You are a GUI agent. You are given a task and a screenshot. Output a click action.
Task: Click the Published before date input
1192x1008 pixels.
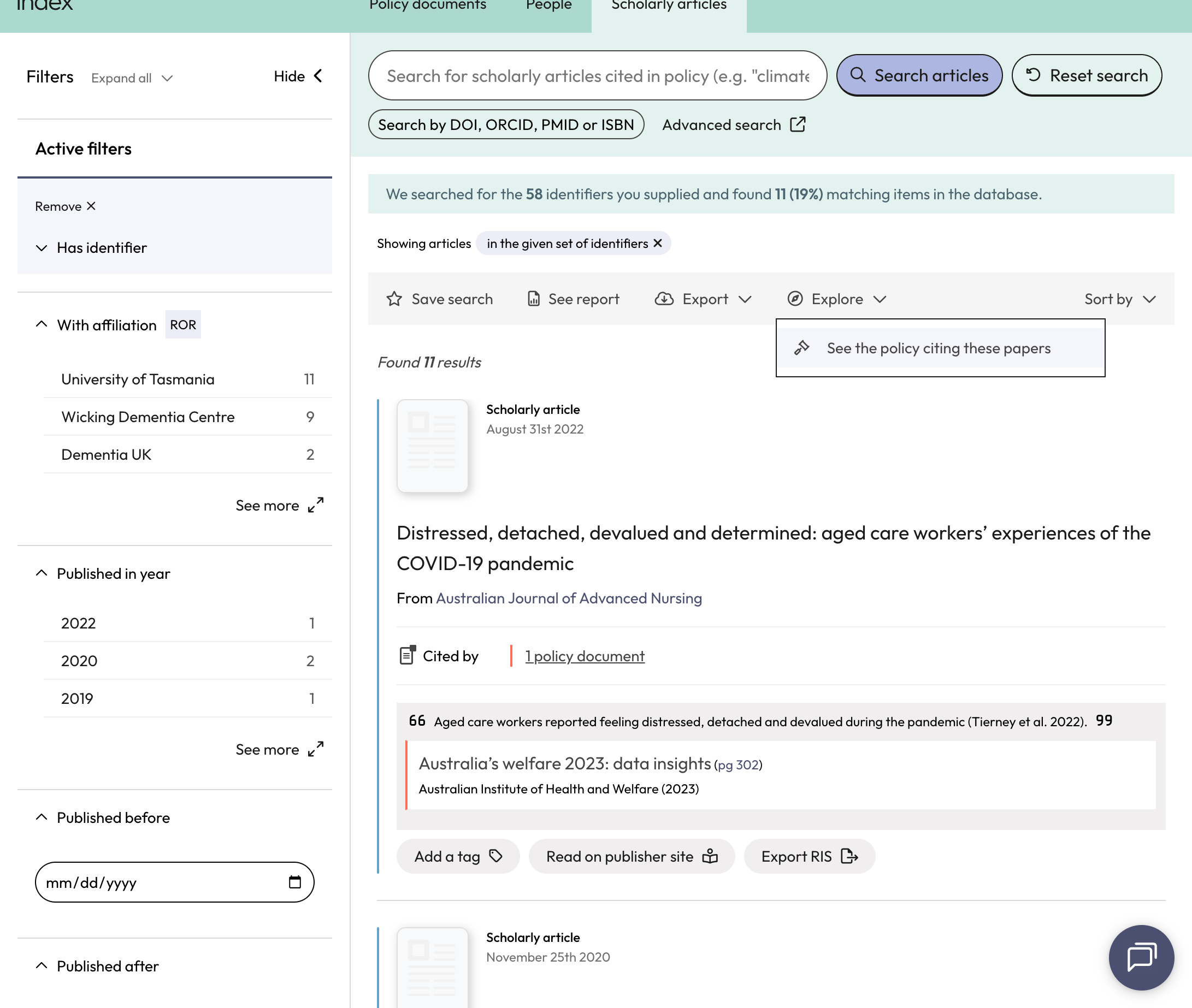(174, 882)
